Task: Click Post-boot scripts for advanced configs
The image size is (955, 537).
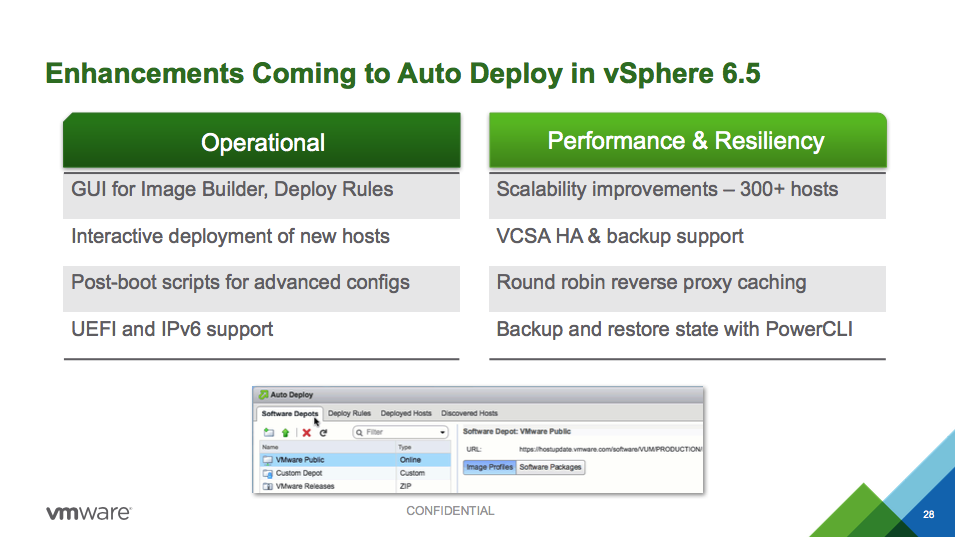Action: click(x=240, y=283)
